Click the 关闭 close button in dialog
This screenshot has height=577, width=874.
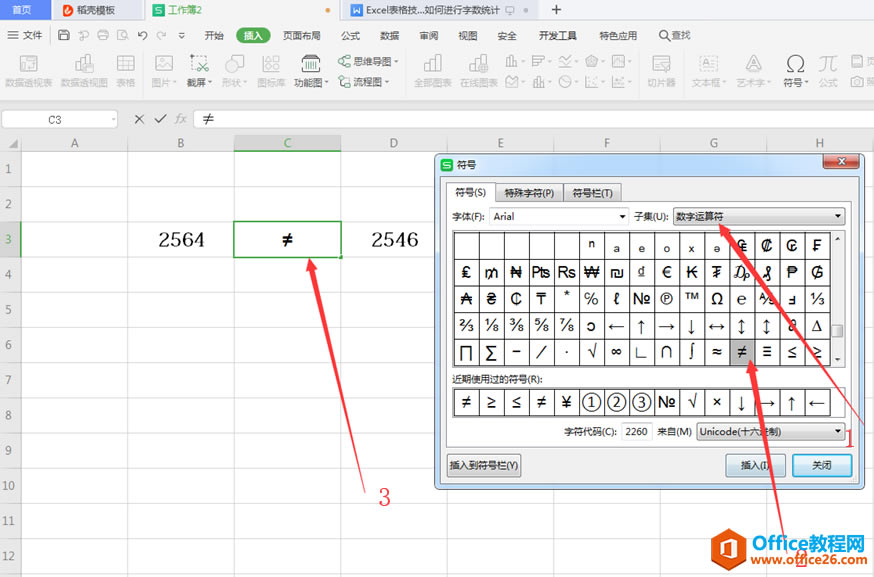coord(822,465)
